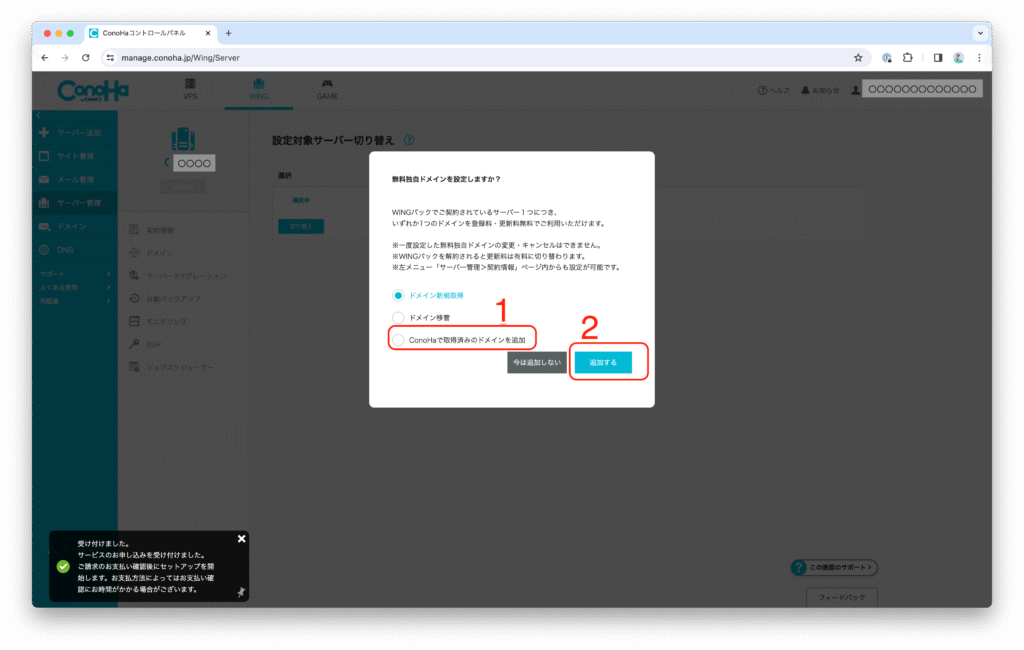Select the ConoHaコントロールパネル browser tab
1024x650 pixels.
click(150, 33)
